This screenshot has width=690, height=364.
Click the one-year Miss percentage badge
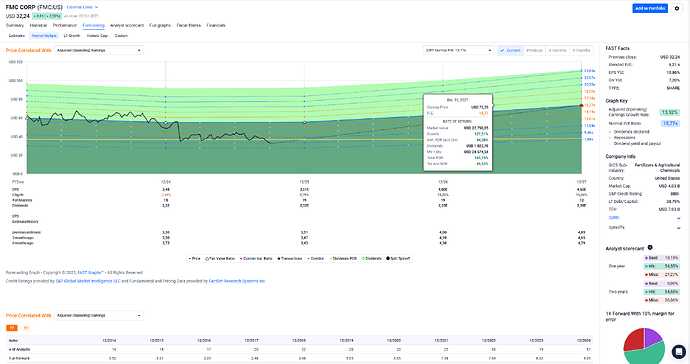coord(661,275)
